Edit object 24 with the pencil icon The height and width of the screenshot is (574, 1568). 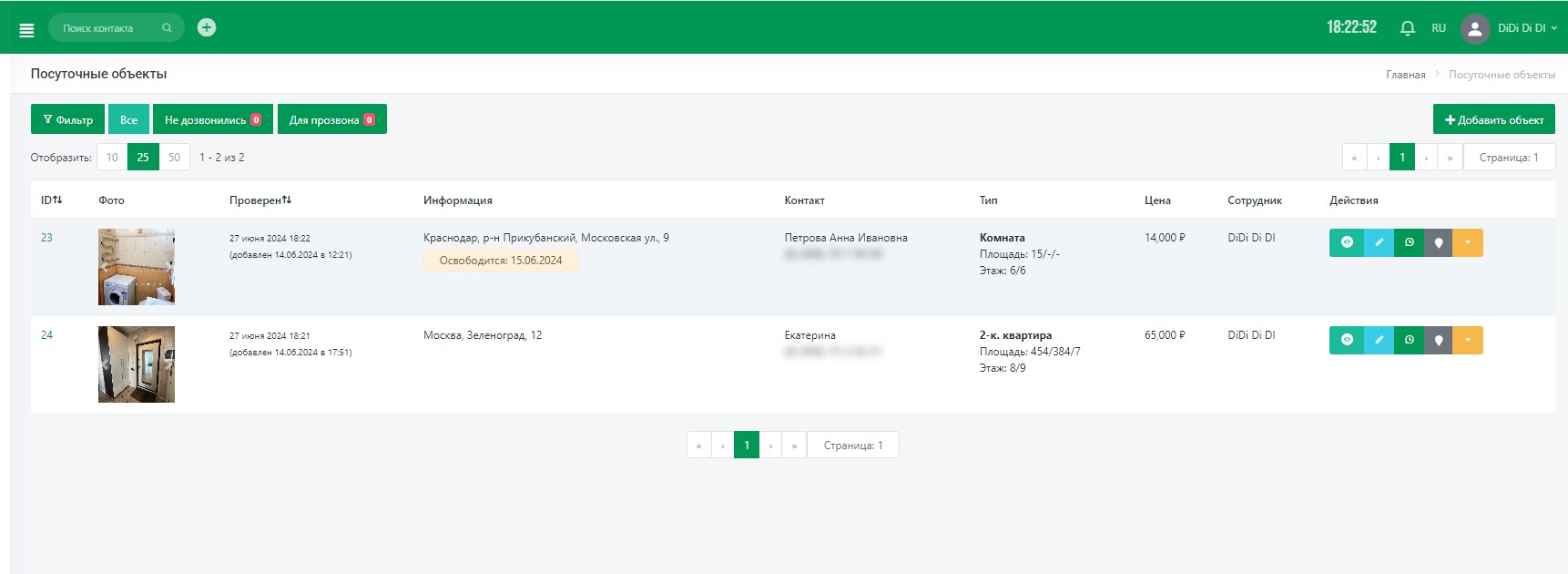(1379, 340)
